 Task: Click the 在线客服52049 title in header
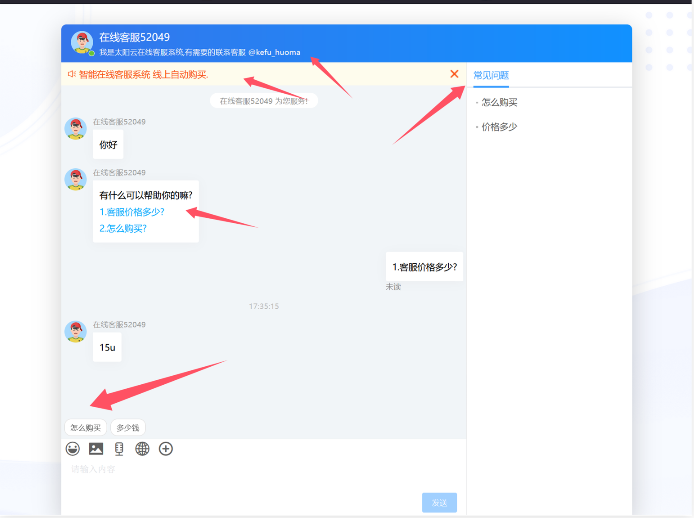pyautogui.click(x=135, y=37)
